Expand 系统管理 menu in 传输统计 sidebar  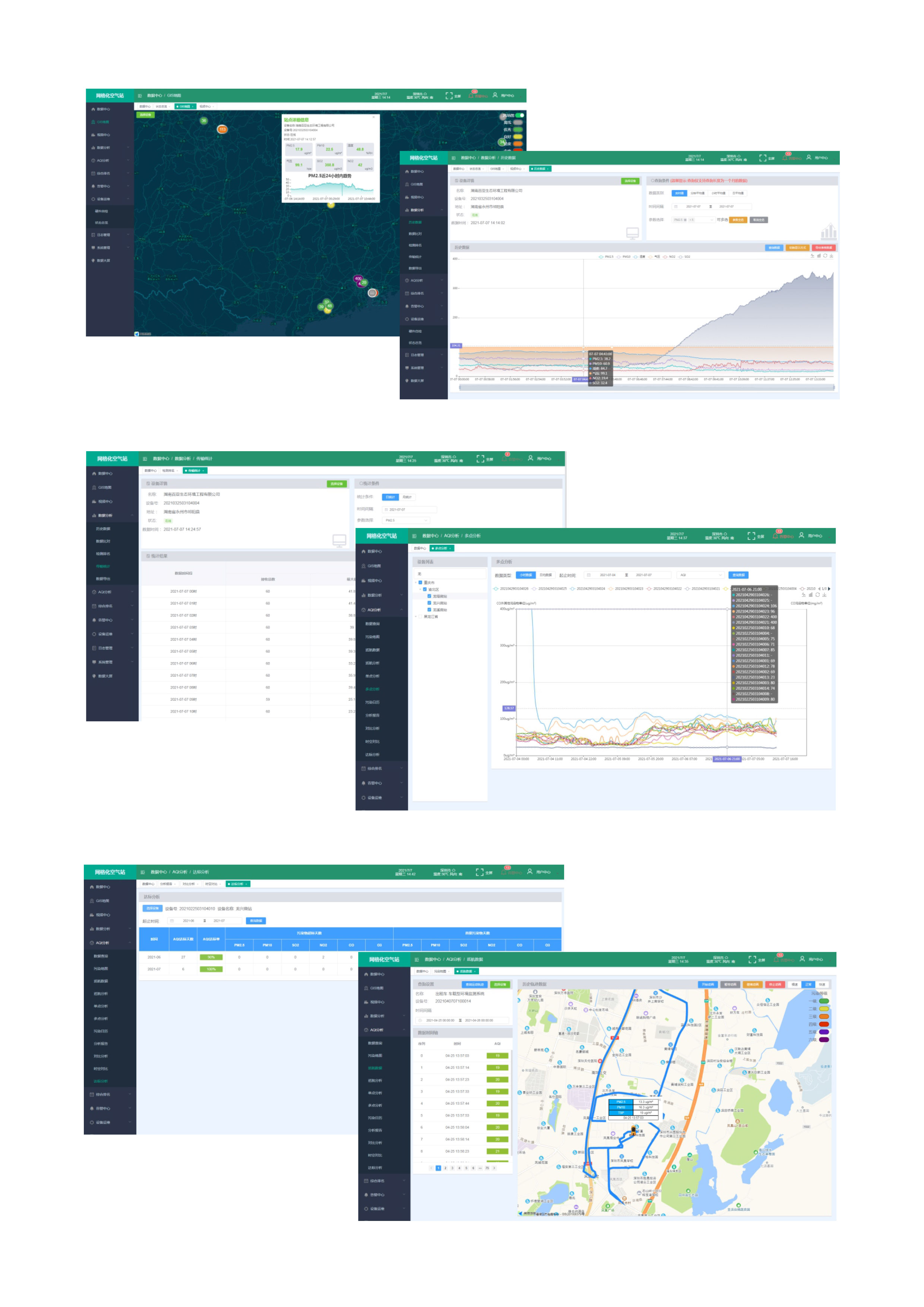pyautogui.click(x=112, y=662)
